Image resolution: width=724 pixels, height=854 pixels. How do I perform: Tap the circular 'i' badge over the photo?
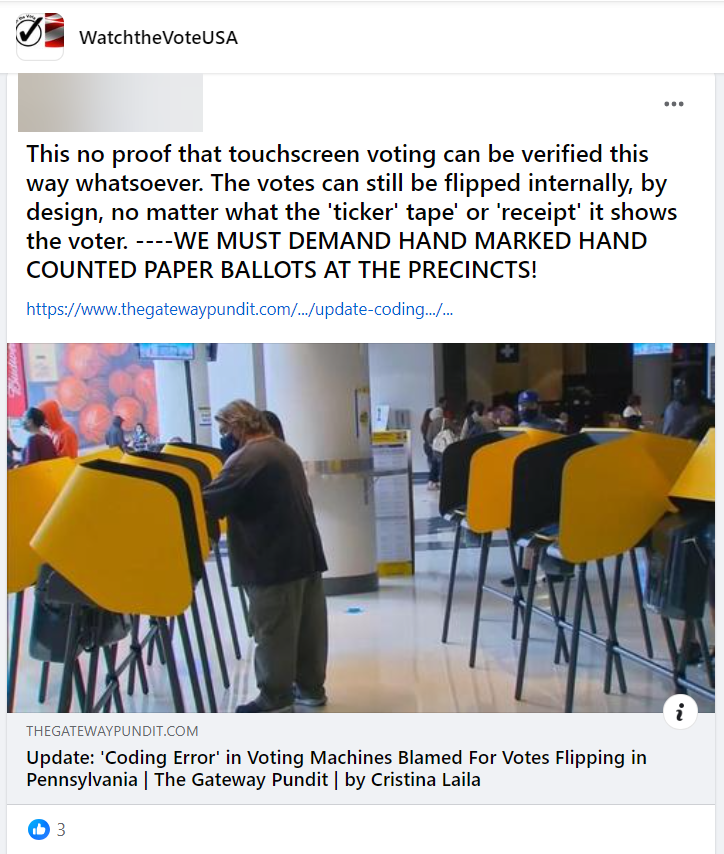[x=681, y=712]
